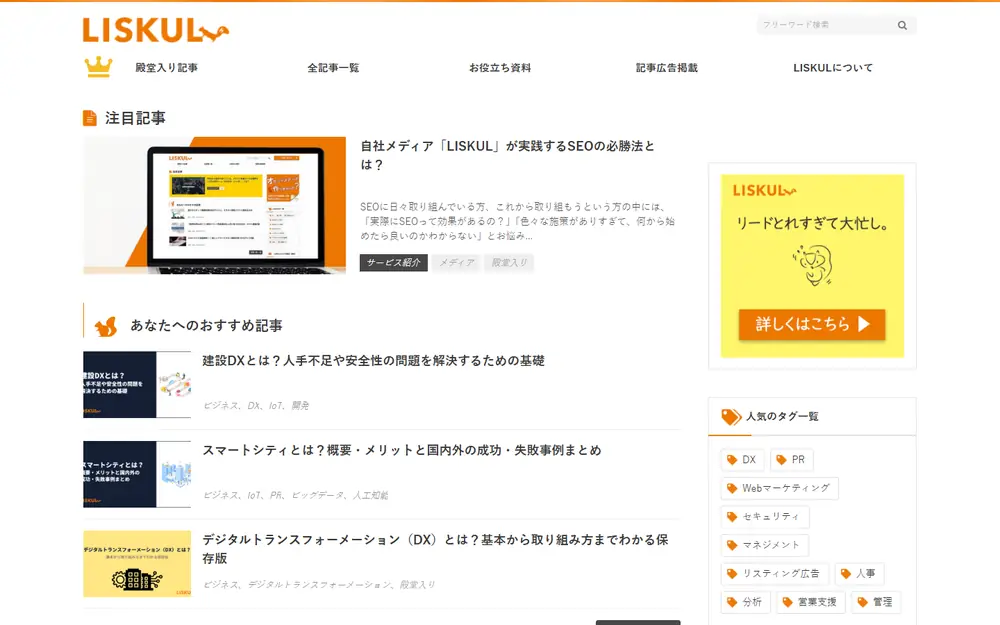The height and width of the screenshot is (625, 1000).
Task: Click the LISKUL logo in the header
Action: (156, 30)
